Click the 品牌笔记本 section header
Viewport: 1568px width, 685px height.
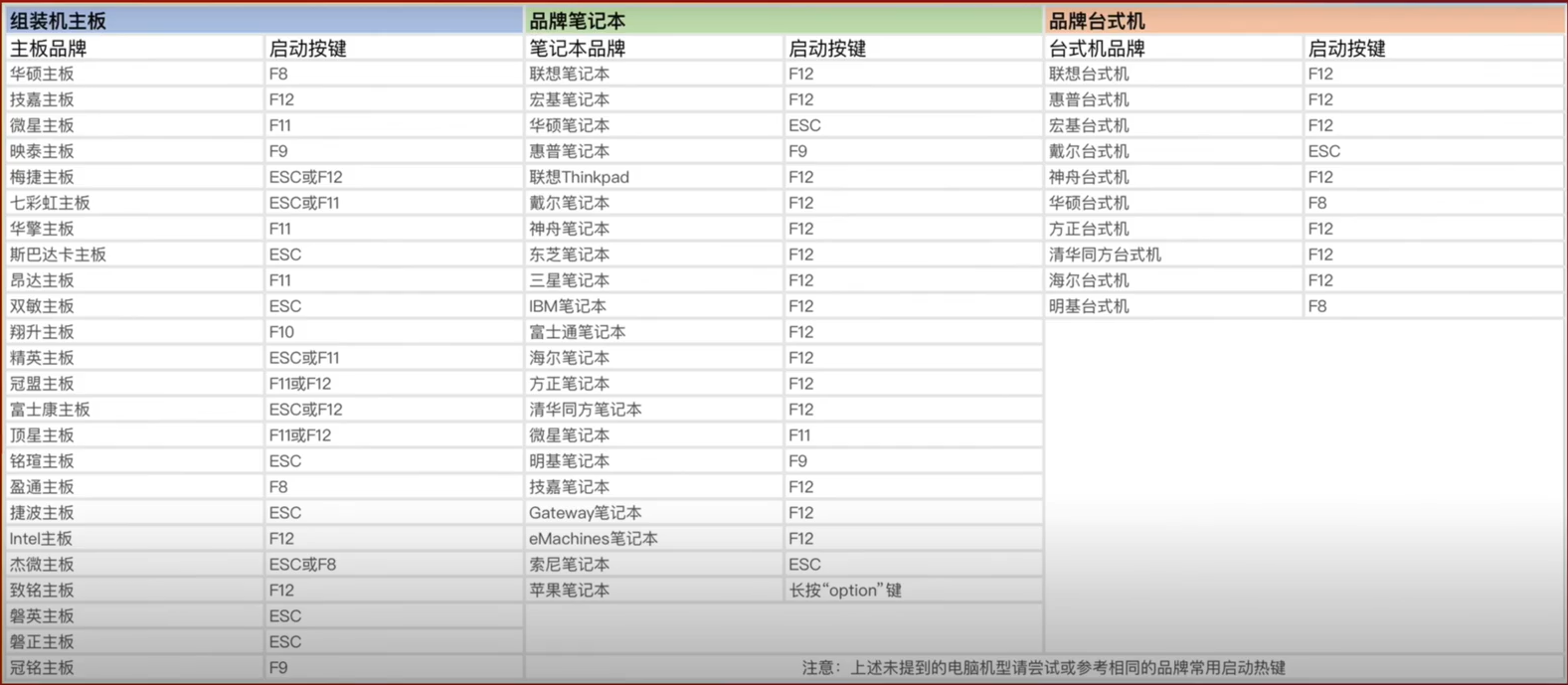click(x=577, y=21)
